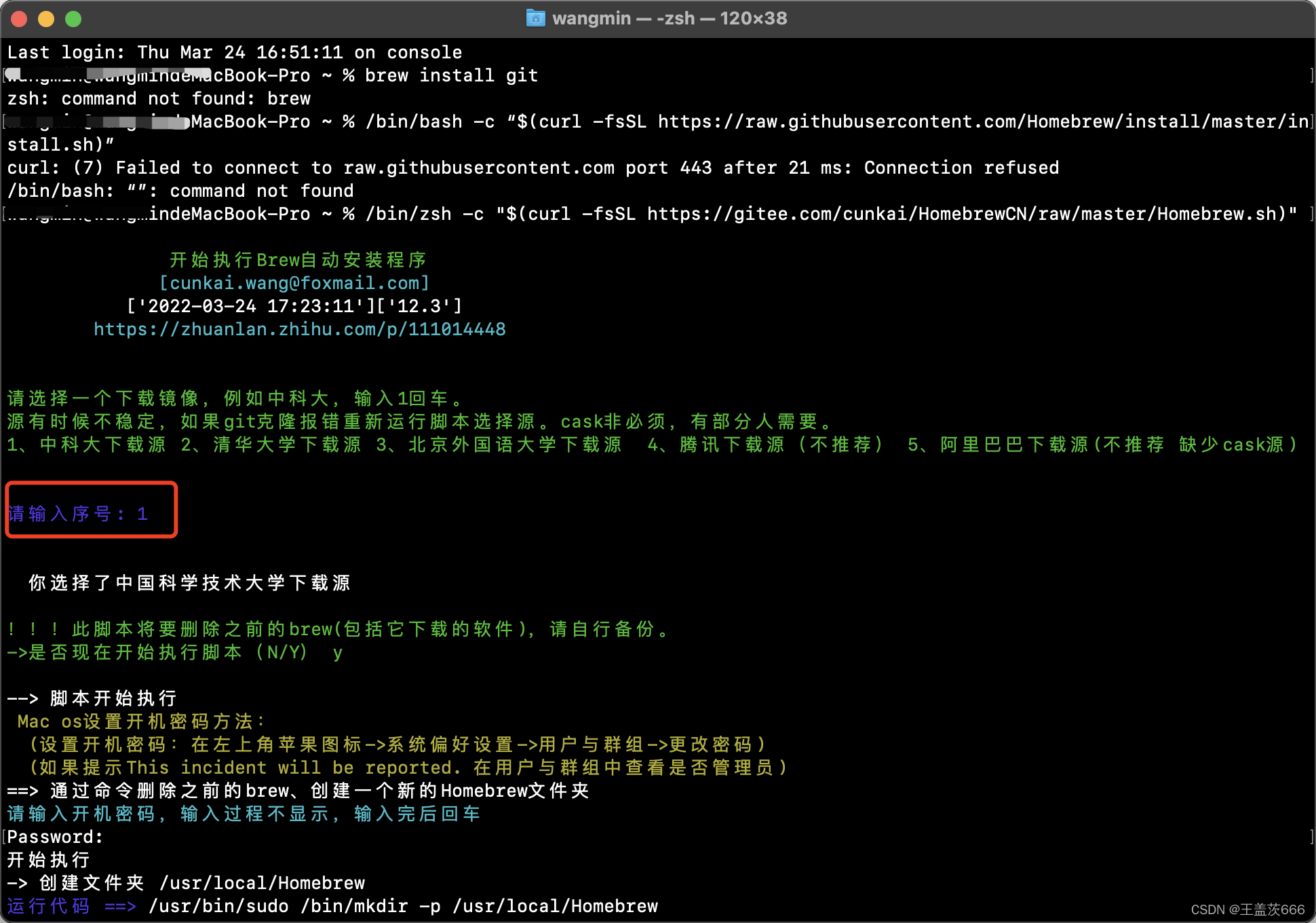This screenshot has height=923, width=1316.
Task: Click the cunkai.wang@foxmail.com email address
Action: pos(294,284)
